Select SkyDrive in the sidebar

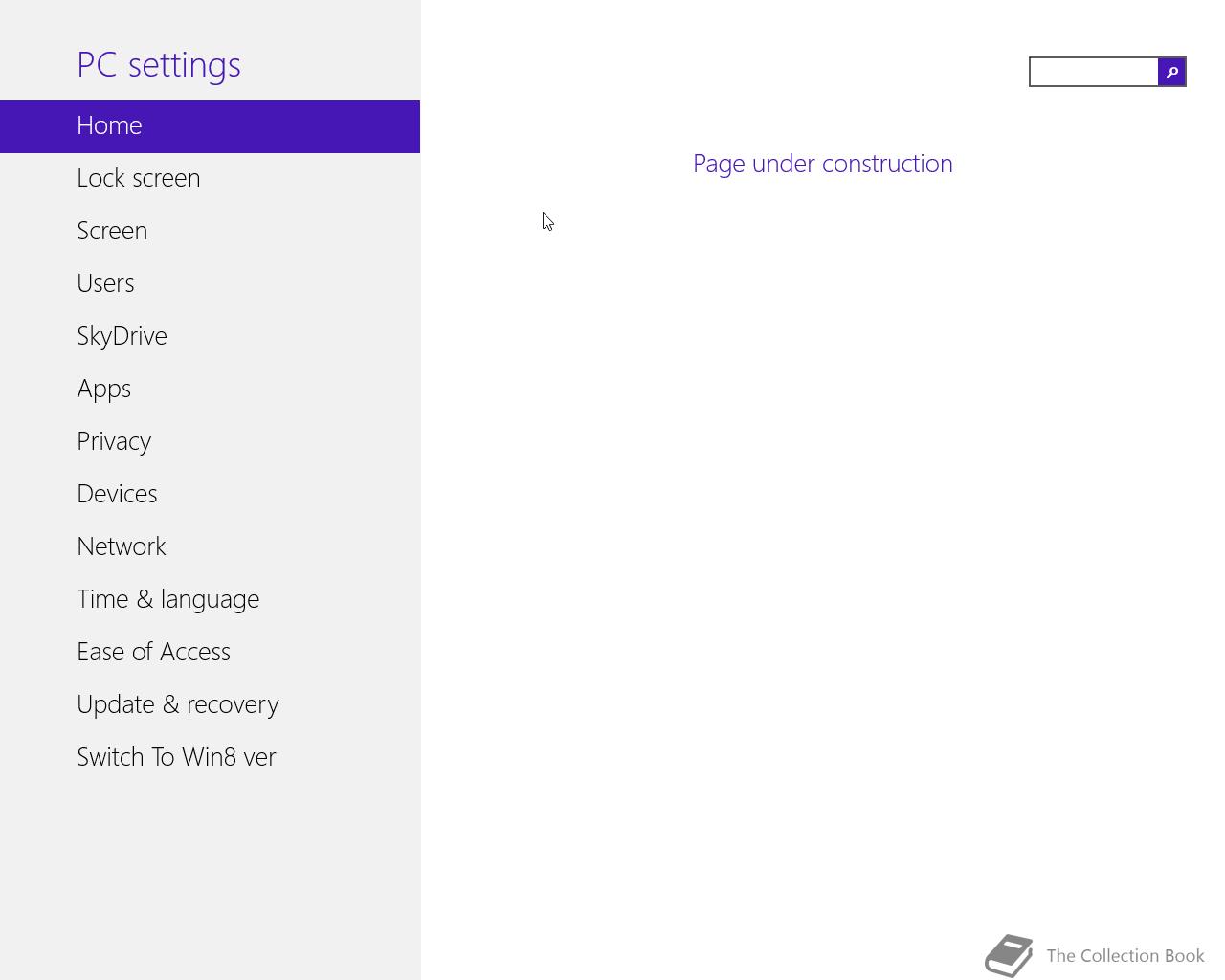coord(122,336)
